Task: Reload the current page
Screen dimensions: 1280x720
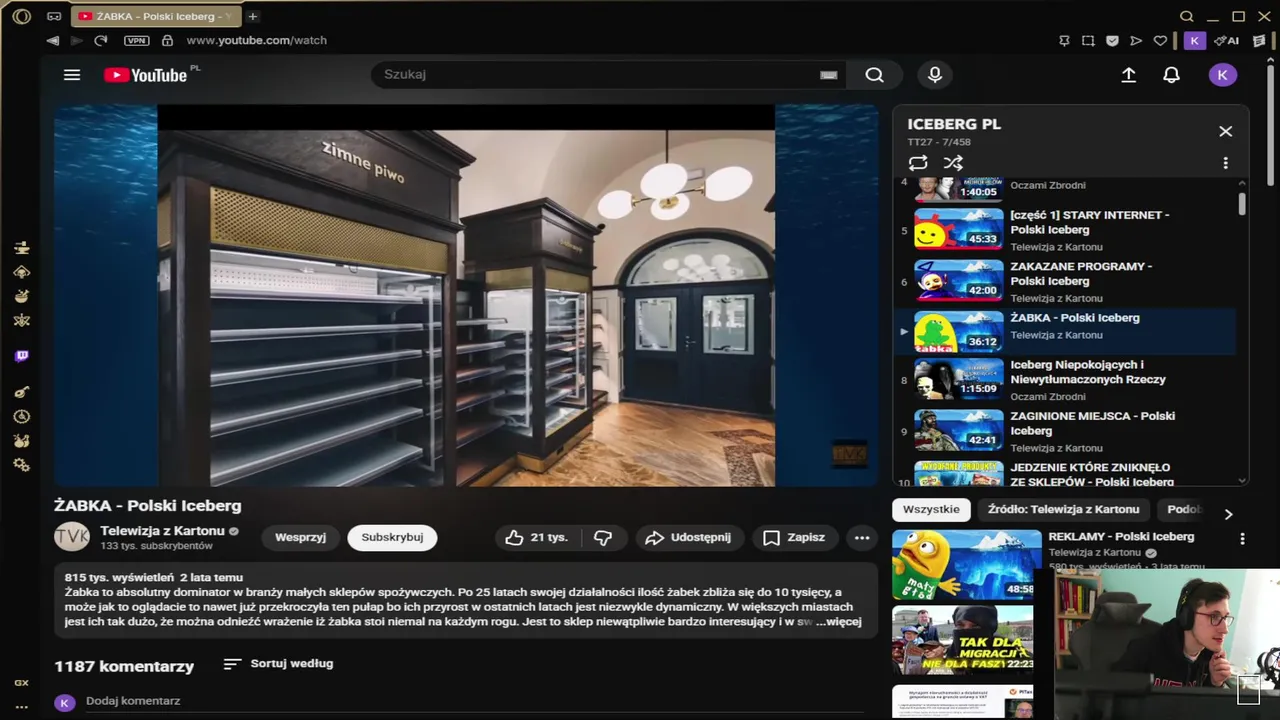Action: click(100, 40)
